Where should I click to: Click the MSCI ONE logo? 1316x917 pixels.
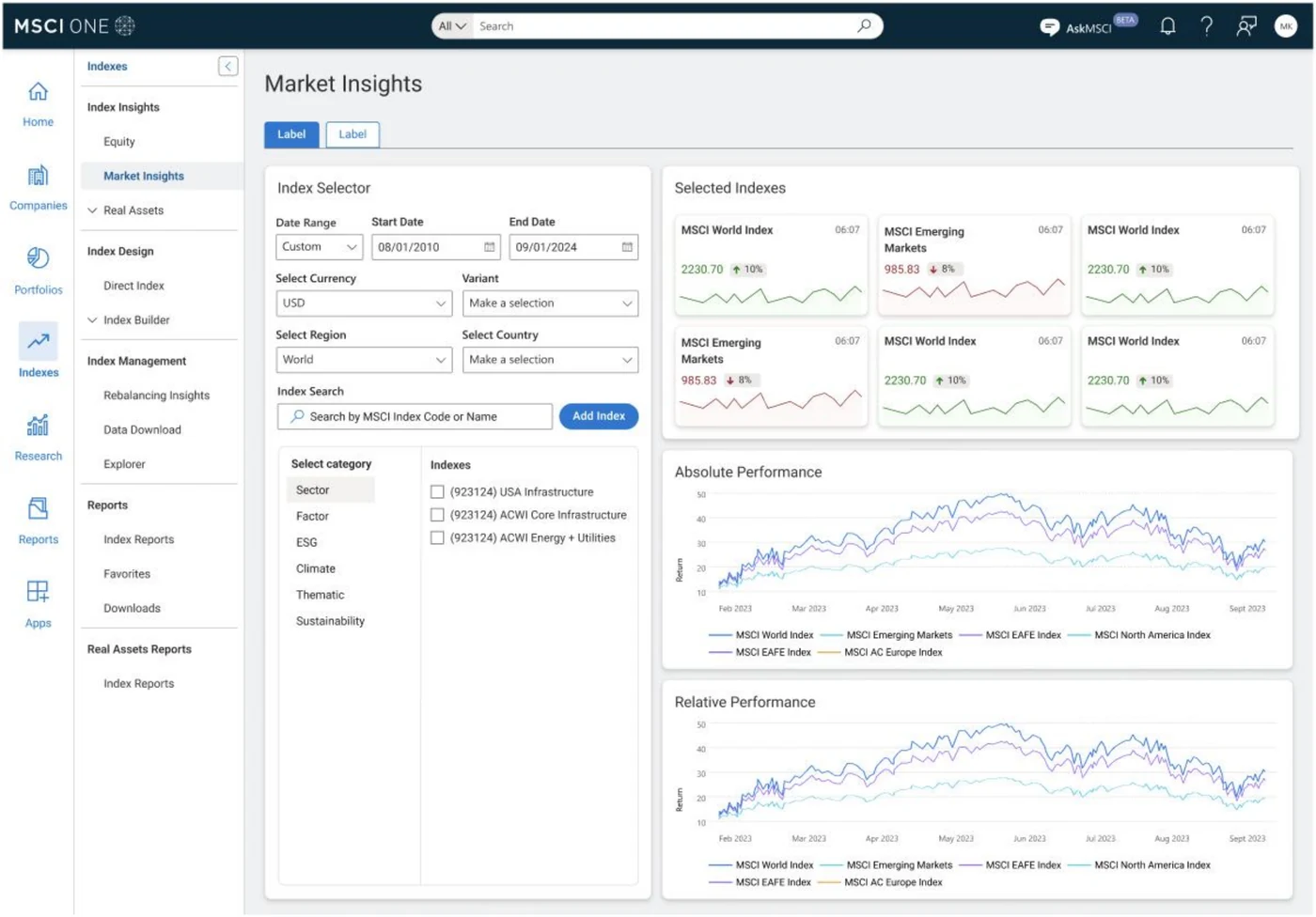[74, 26]
